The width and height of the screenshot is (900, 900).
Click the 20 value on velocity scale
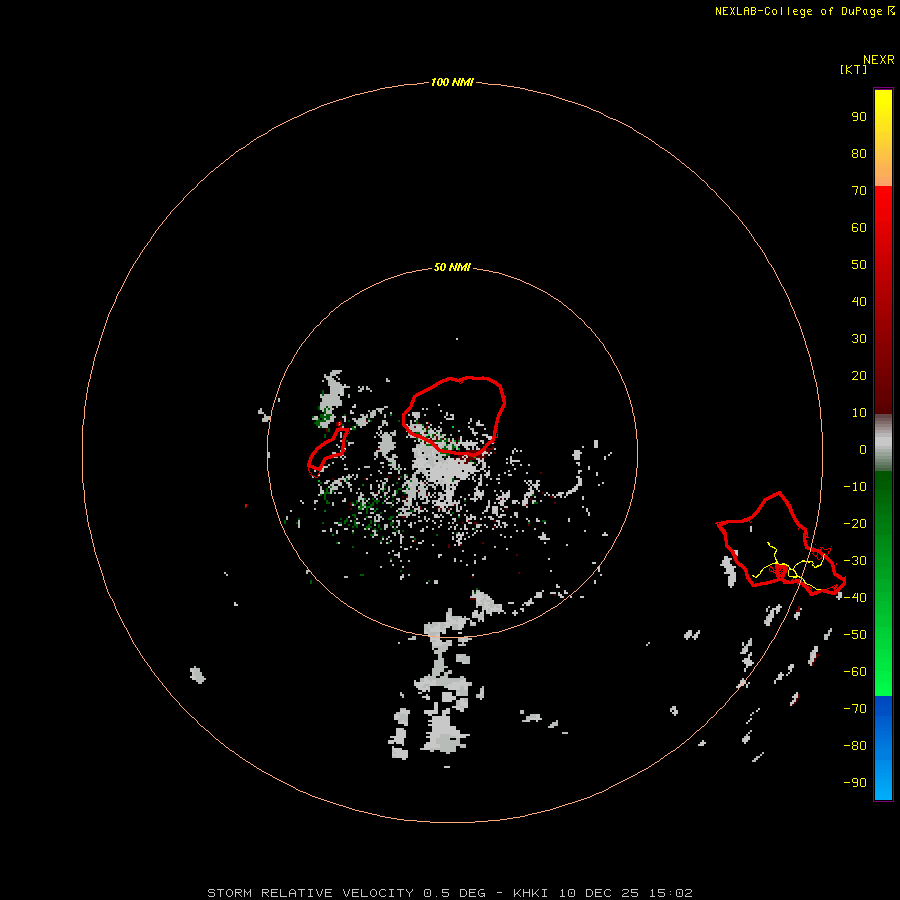[859, 376]
